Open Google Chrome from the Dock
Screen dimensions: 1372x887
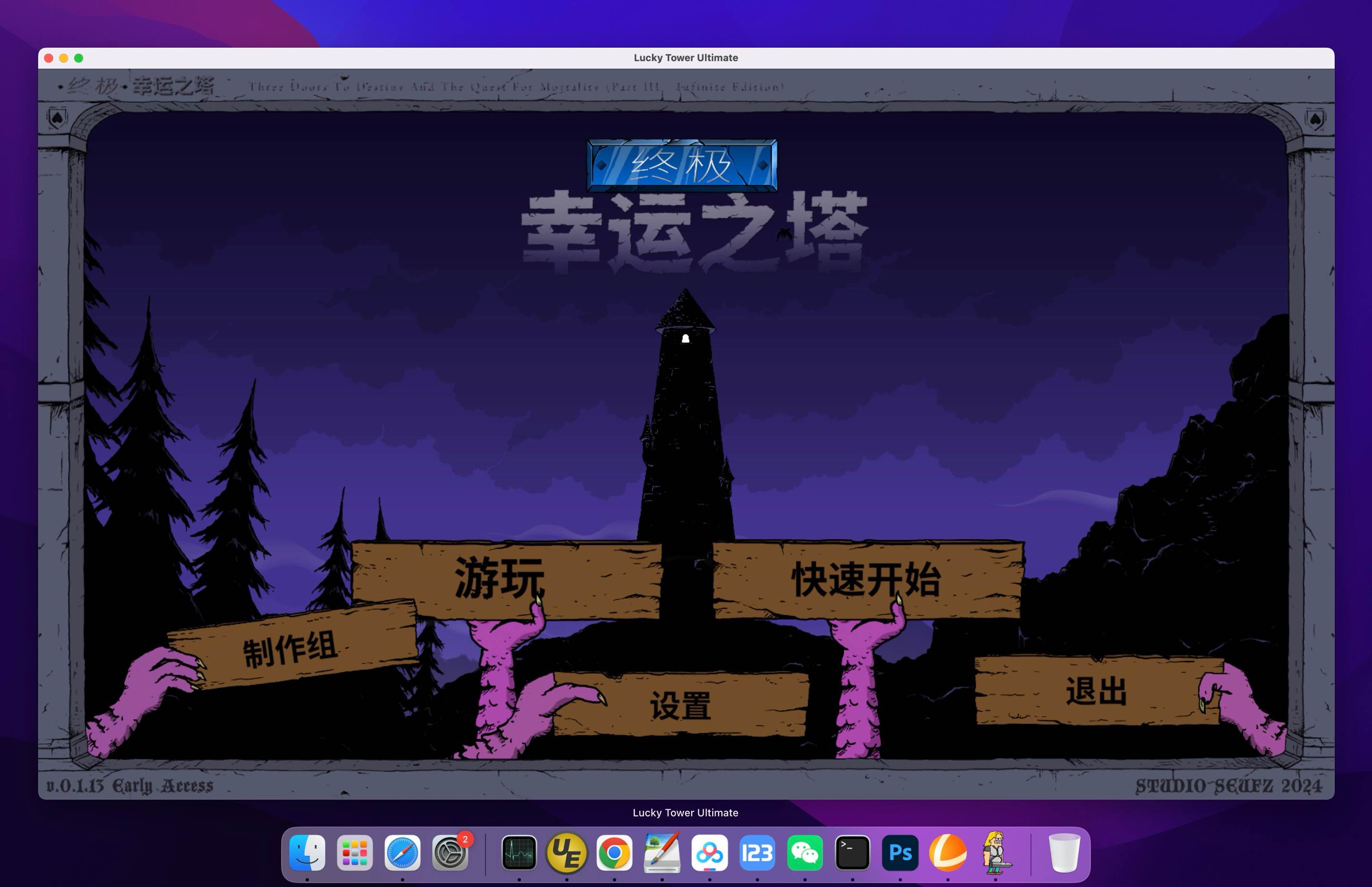tap(615, 852)
